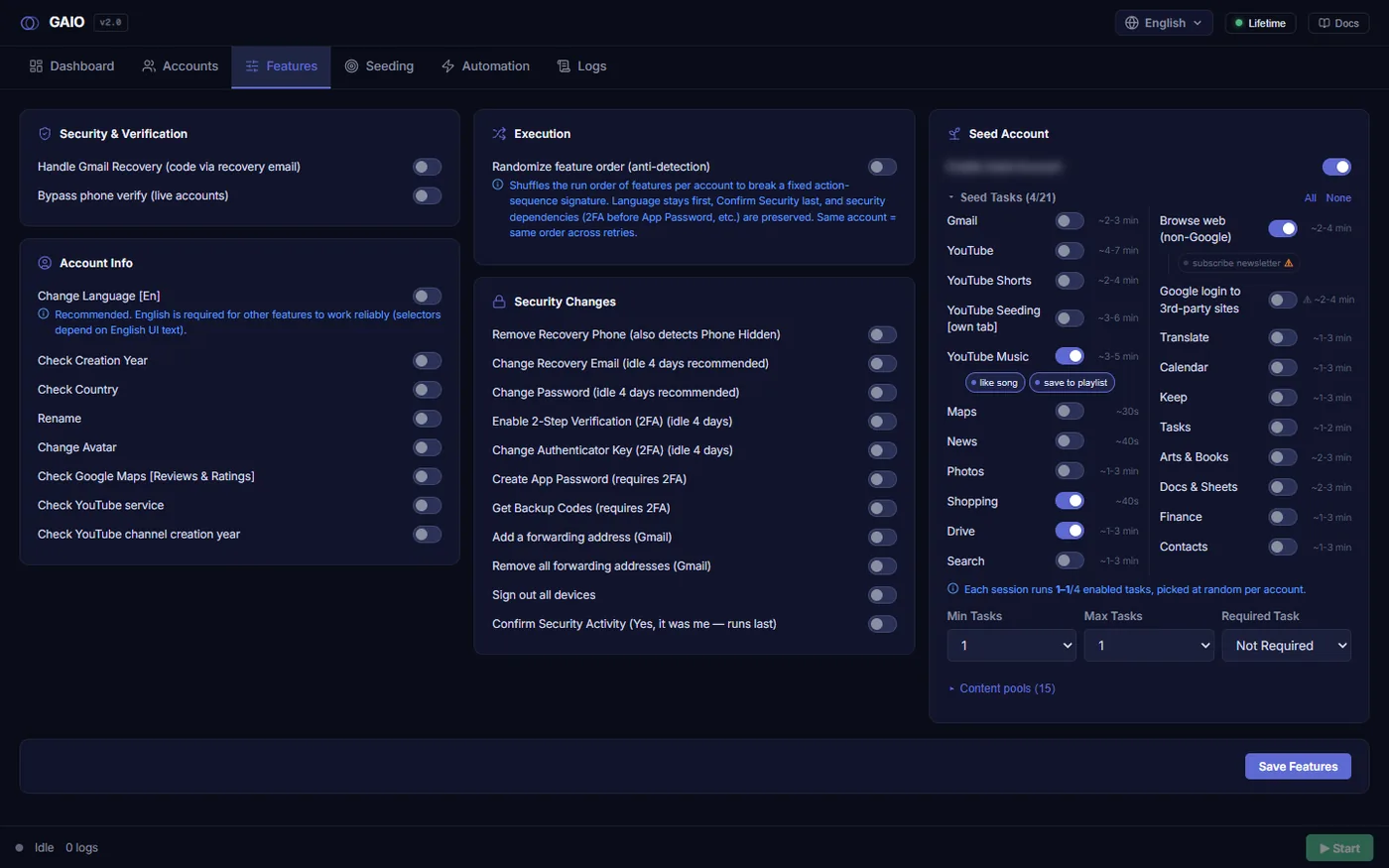Click the 'save to playlist' chip

1072,383
